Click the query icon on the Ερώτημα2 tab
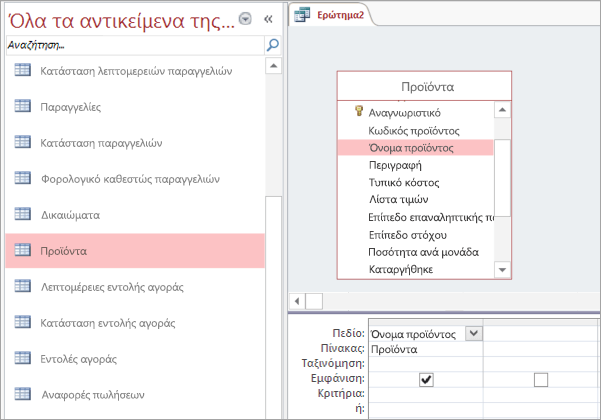601x420 pixels. 302,15
